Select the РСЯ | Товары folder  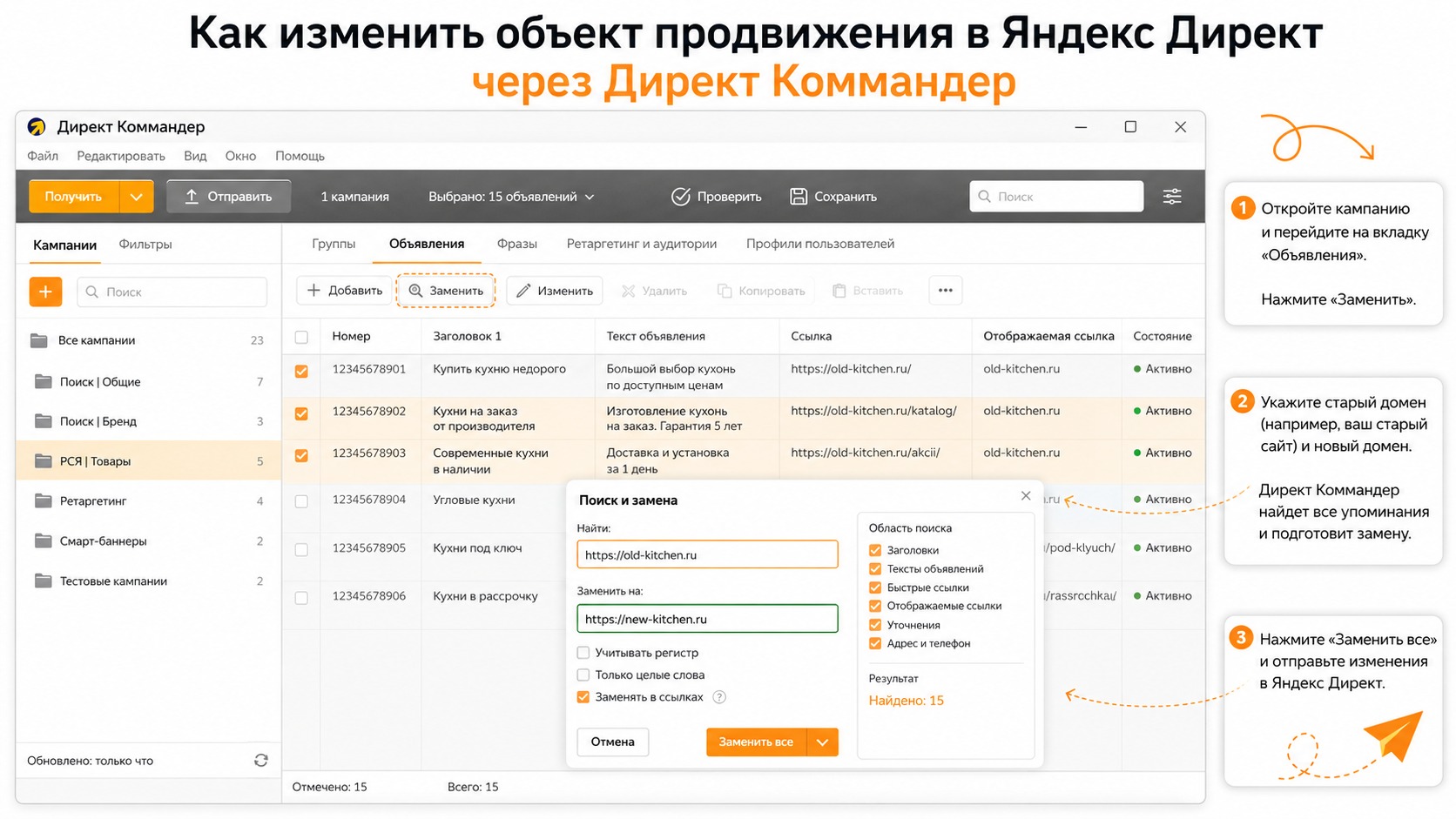click(x=148, y=461)
